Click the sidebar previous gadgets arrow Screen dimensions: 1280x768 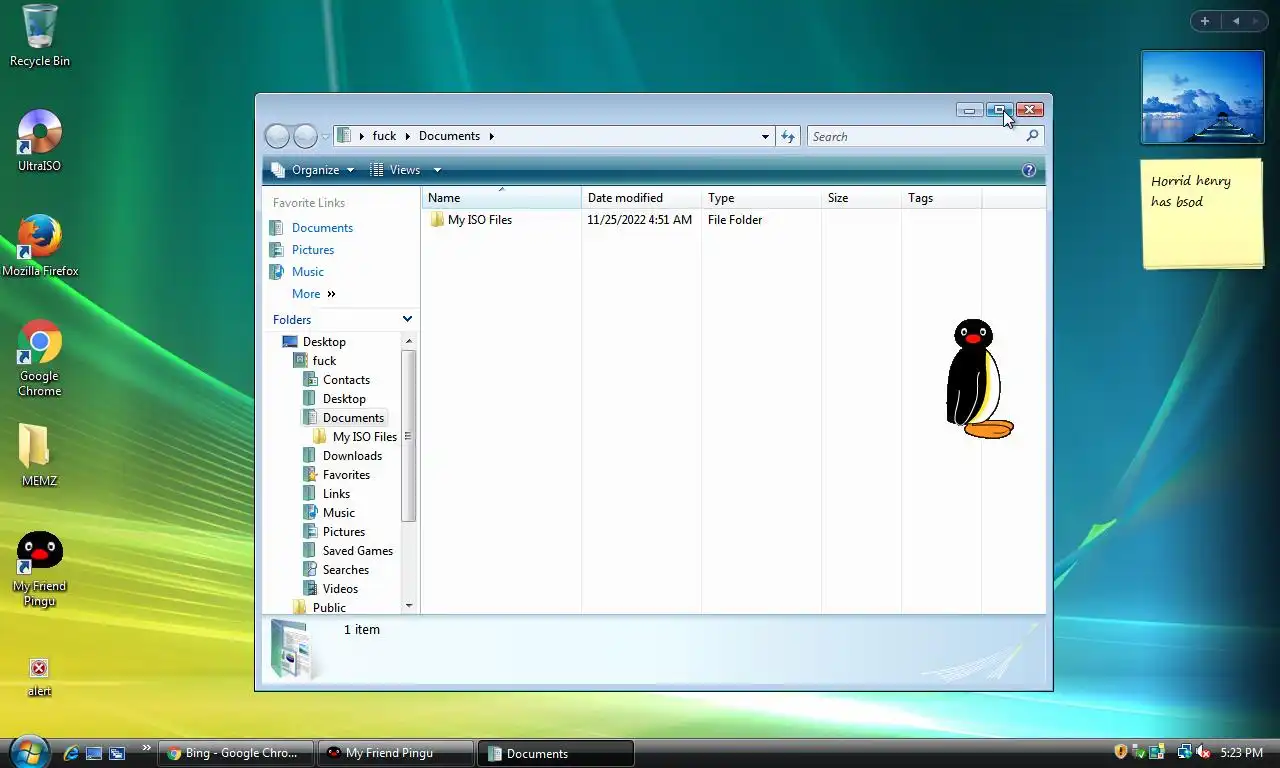(x=1236, y=21)
